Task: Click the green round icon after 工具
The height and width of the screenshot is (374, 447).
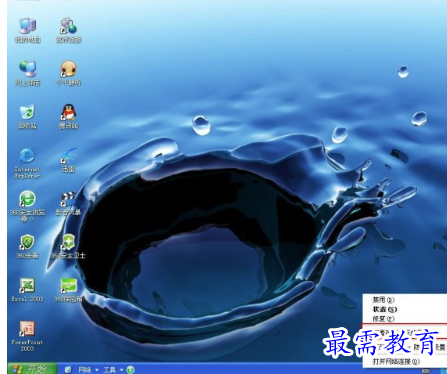Action: (x=131, y=370)
